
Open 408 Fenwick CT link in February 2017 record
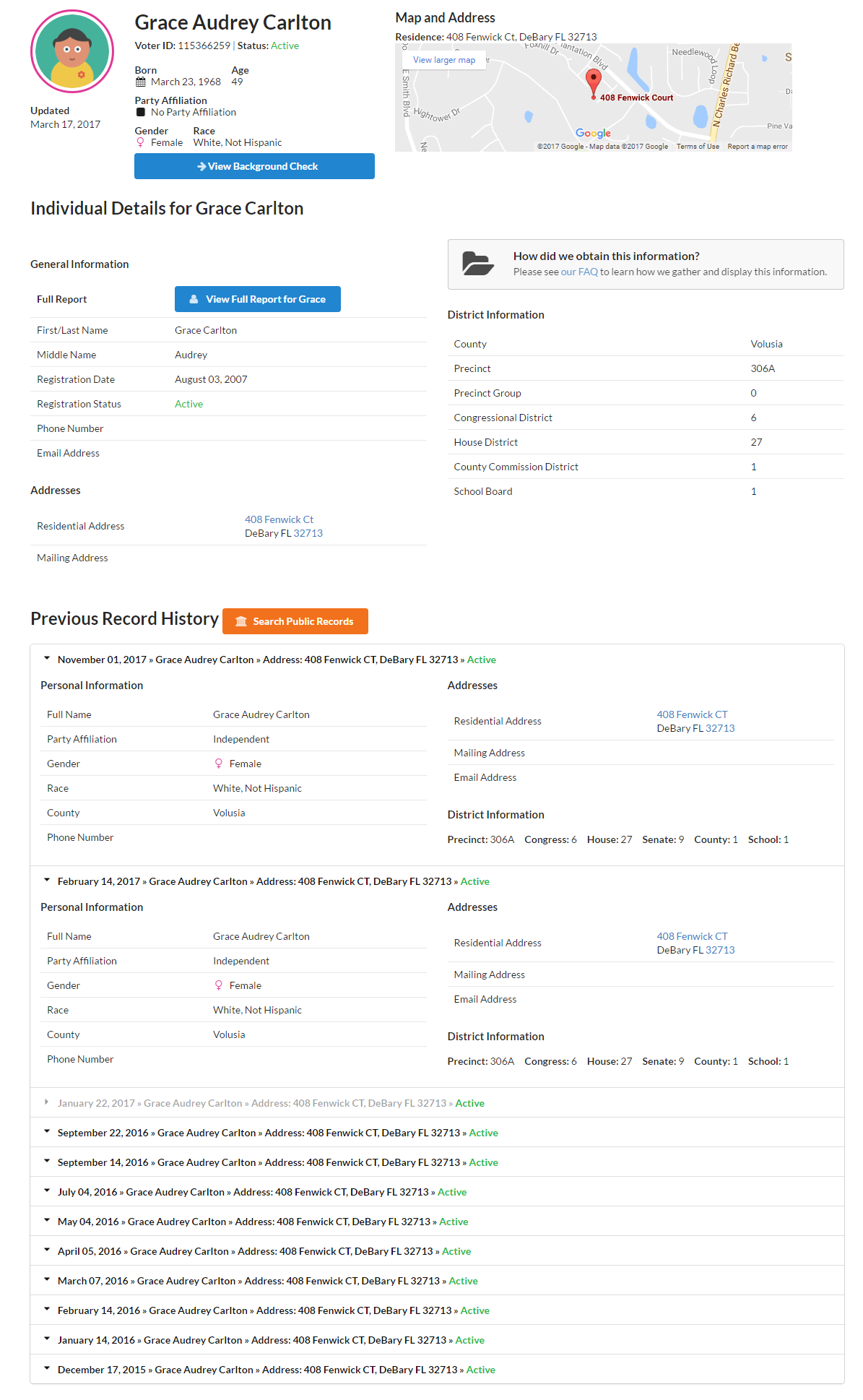692,936
